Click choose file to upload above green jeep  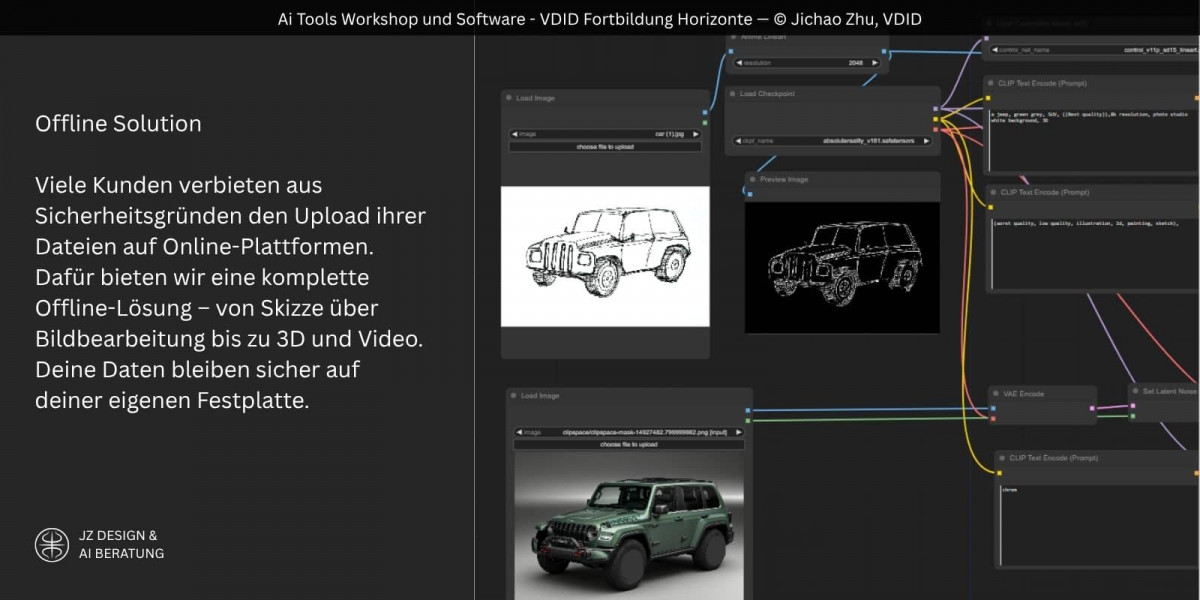(628, 444)
